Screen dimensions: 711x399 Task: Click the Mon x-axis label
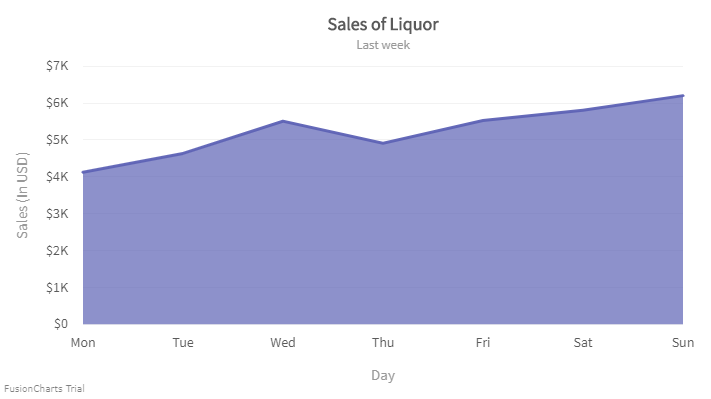tap(83, 342)
